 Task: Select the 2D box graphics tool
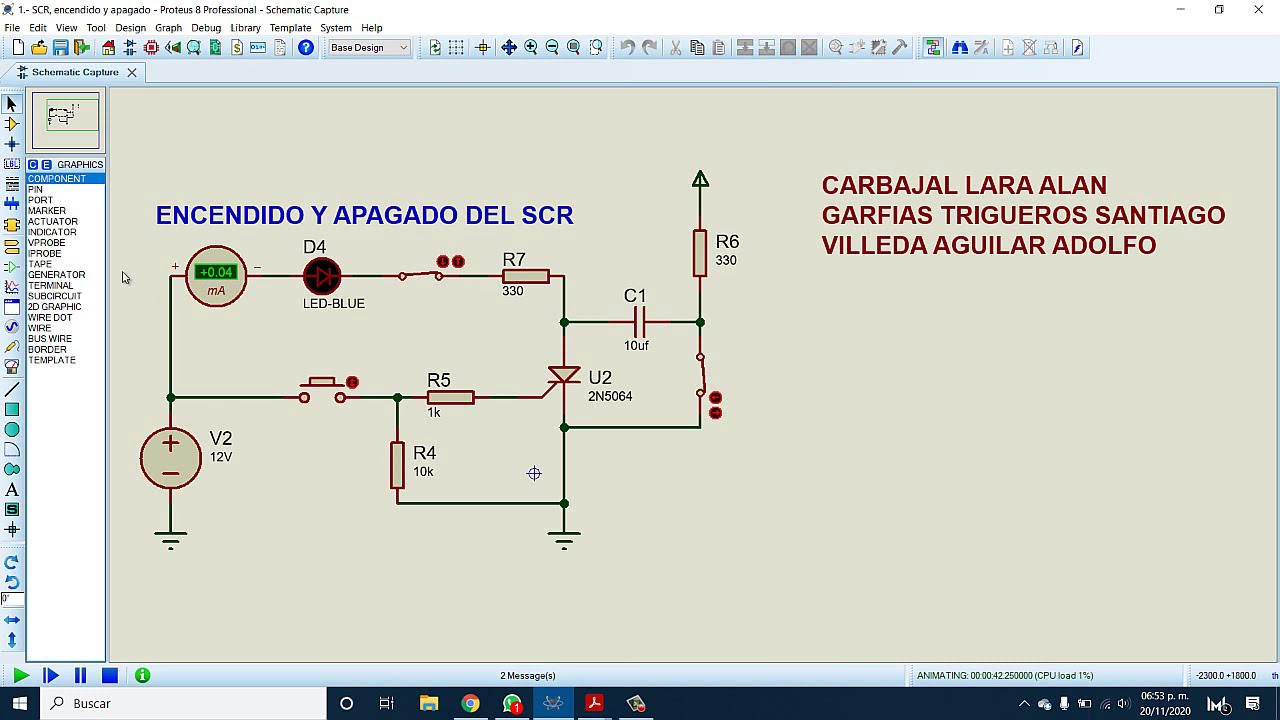[12, 409]
